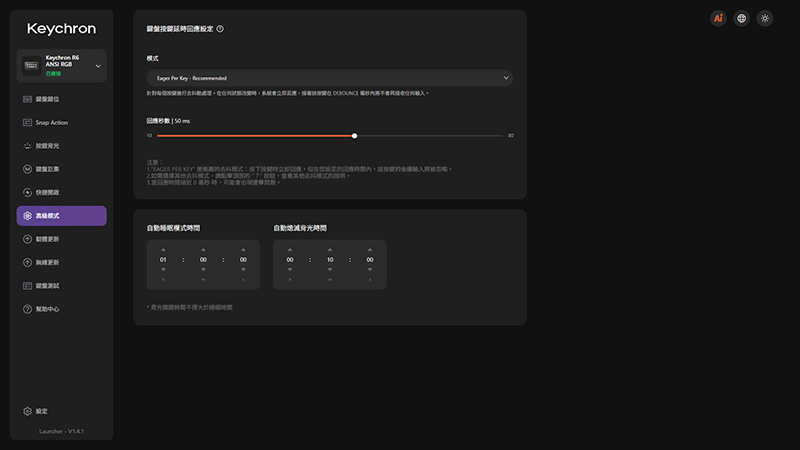Toggle the sun light-theme icon
Viewport: 800px width, 450px height.
tap(765, 18)
